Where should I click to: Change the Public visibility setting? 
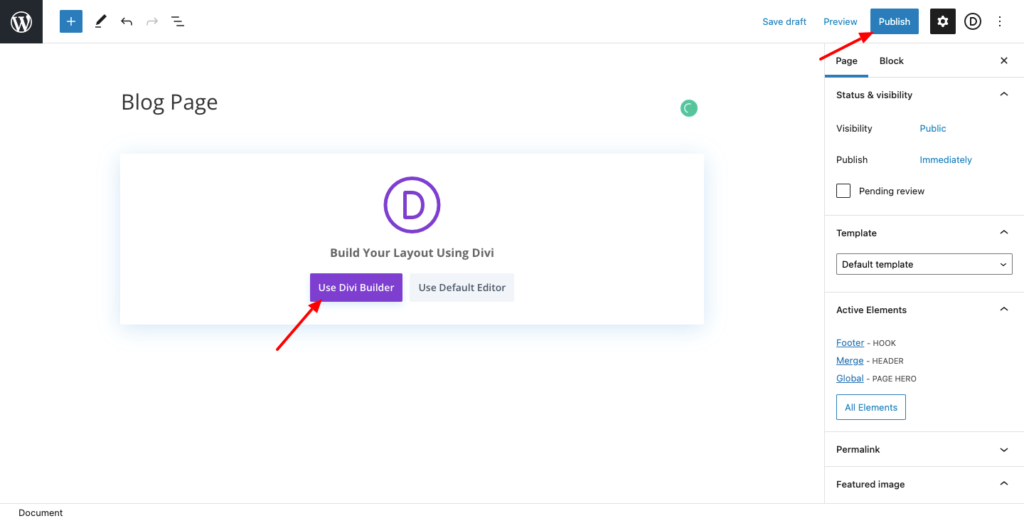(933, 129)
